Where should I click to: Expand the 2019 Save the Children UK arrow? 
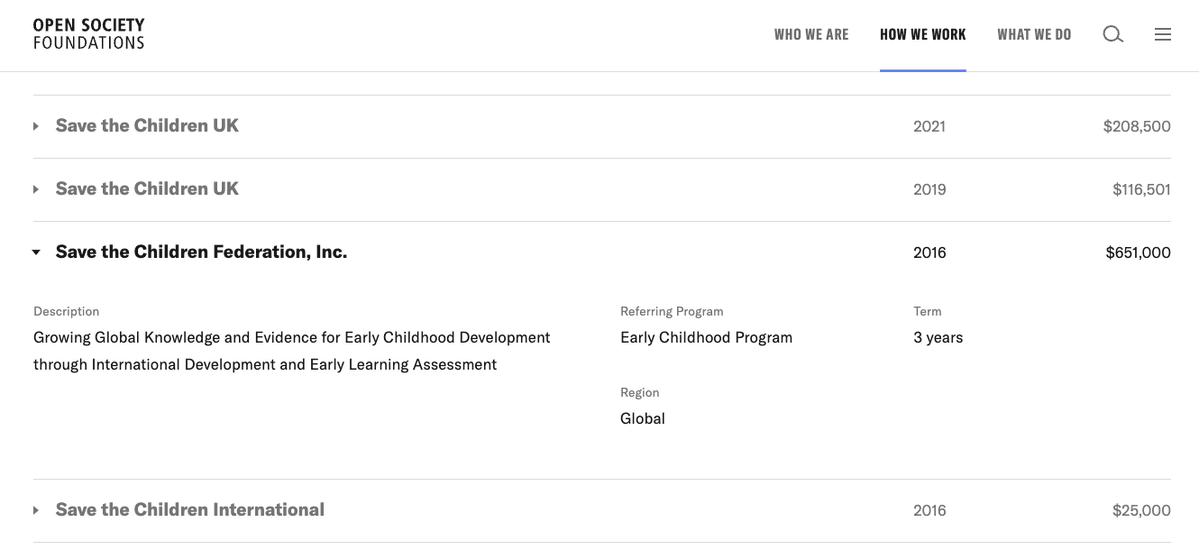pyautogui.click(x=36, y=189)
